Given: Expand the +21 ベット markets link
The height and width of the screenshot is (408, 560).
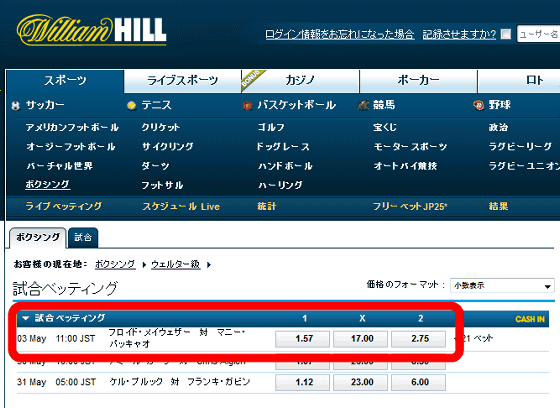Looking at the screenshot, I should coord(474,338).
